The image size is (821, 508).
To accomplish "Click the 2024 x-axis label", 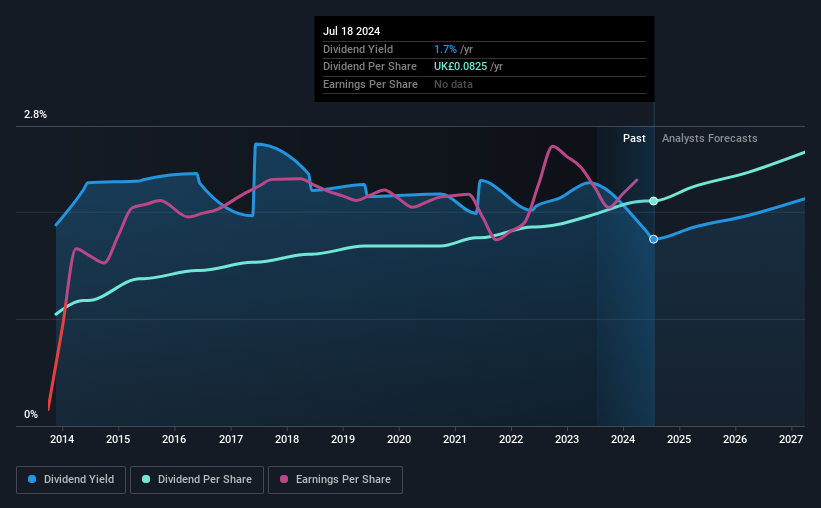I will [623, 439].
